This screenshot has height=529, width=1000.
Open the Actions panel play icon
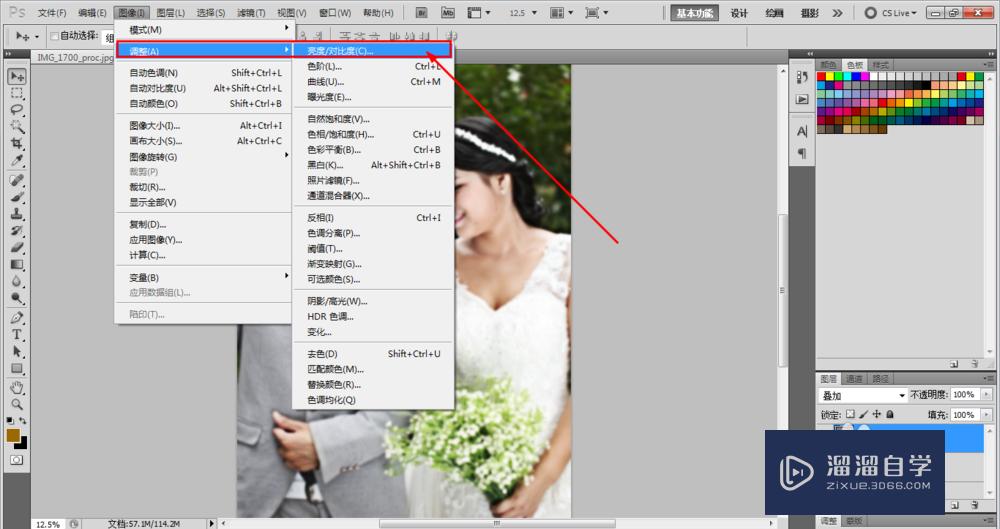click(802, 99)
